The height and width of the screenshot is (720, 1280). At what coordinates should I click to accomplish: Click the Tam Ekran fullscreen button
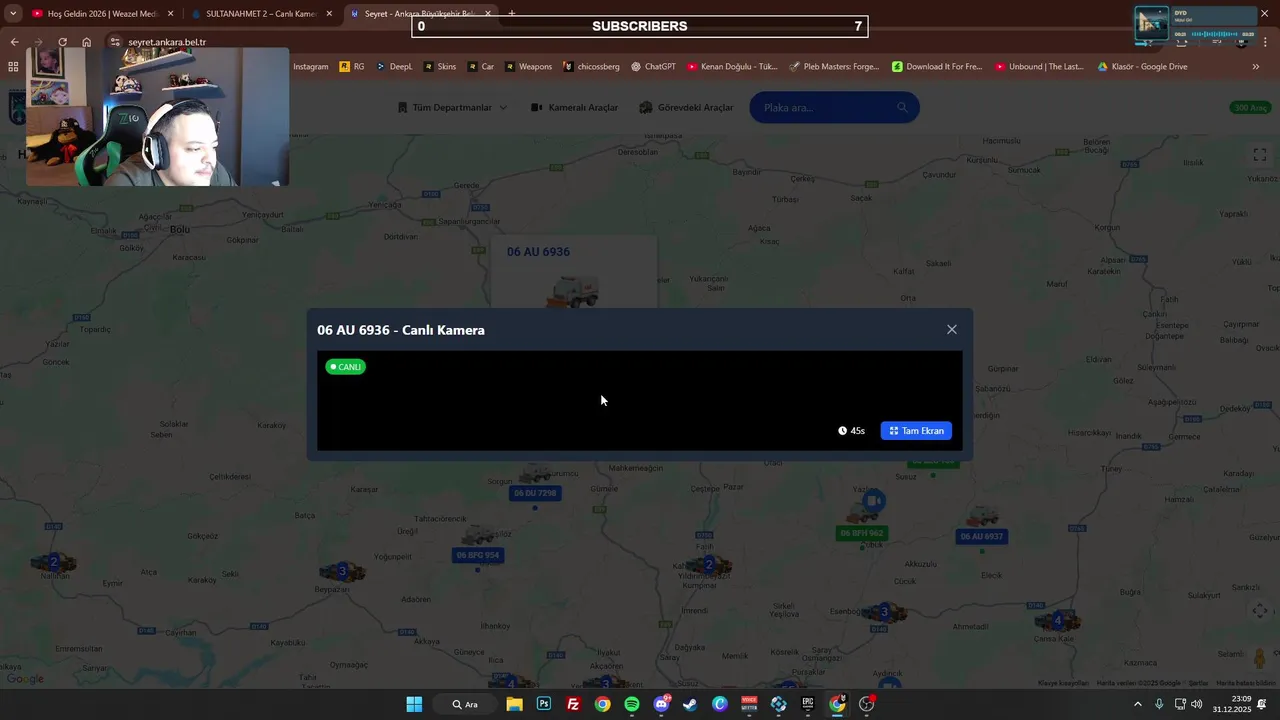[x=916, y=431]
